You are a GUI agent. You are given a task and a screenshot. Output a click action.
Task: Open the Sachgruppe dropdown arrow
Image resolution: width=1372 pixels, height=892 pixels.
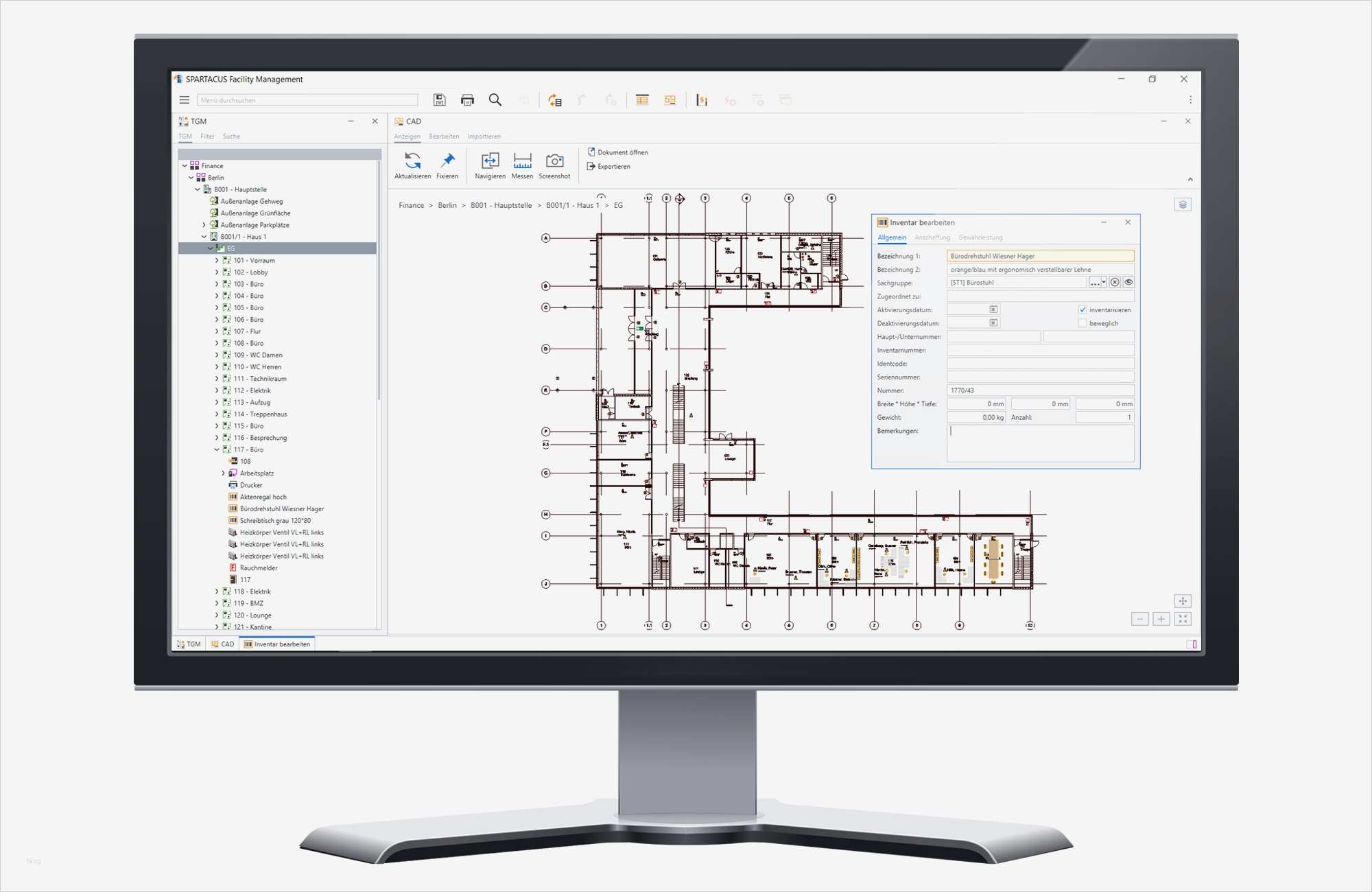[x=1104, y=282]
